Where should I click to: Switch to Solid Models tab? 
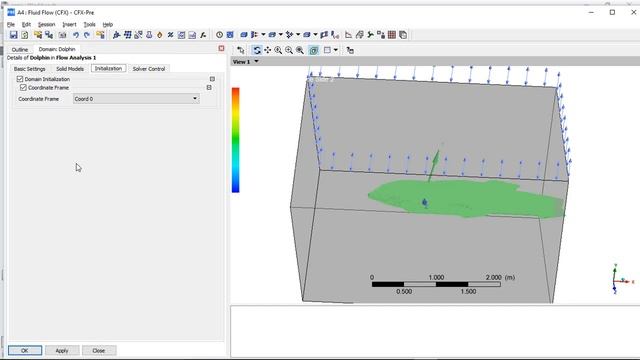click(x=70, y=69)
